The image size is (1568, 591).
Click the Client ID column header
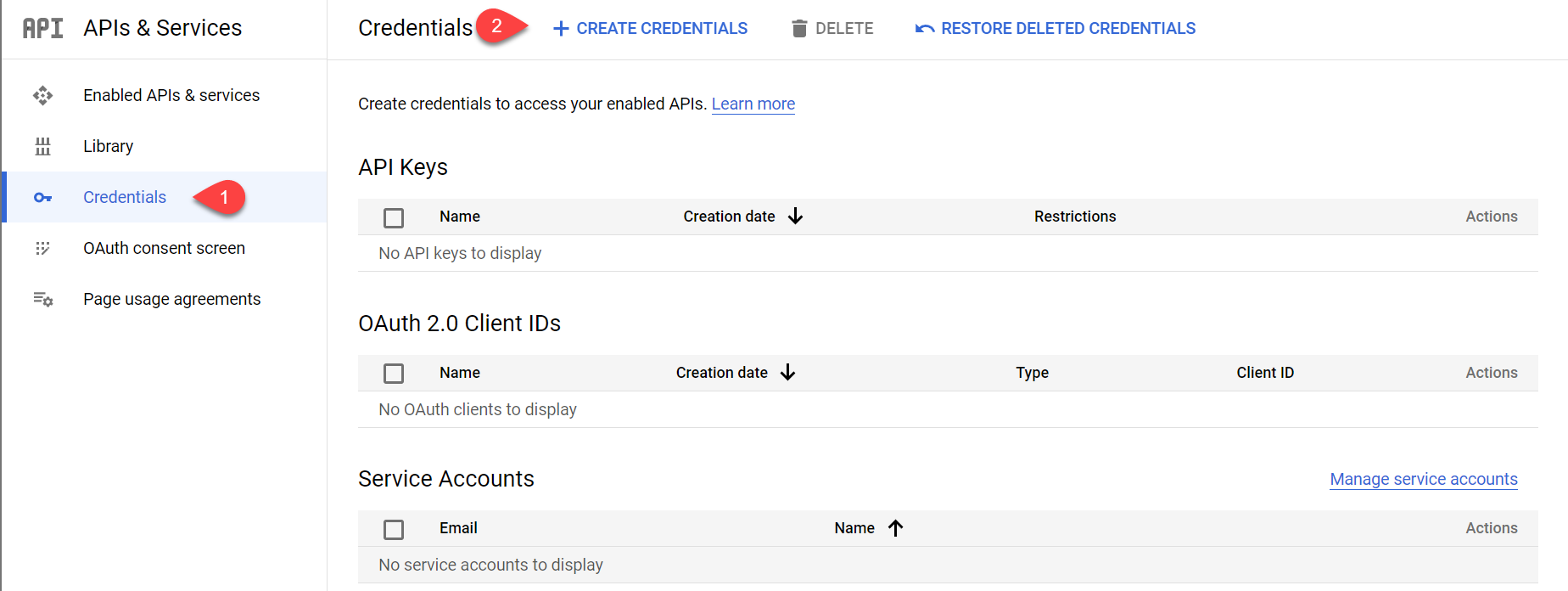point(1265,373)
